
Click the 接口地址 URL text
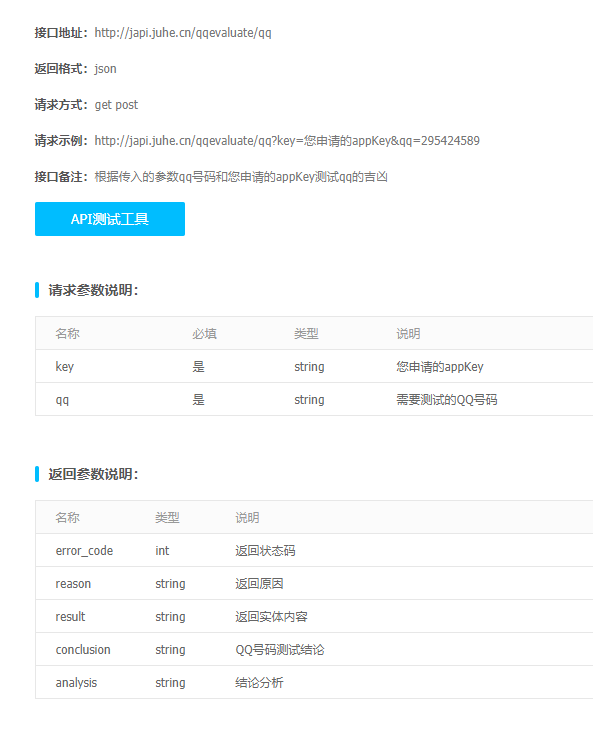click(183, 33)
